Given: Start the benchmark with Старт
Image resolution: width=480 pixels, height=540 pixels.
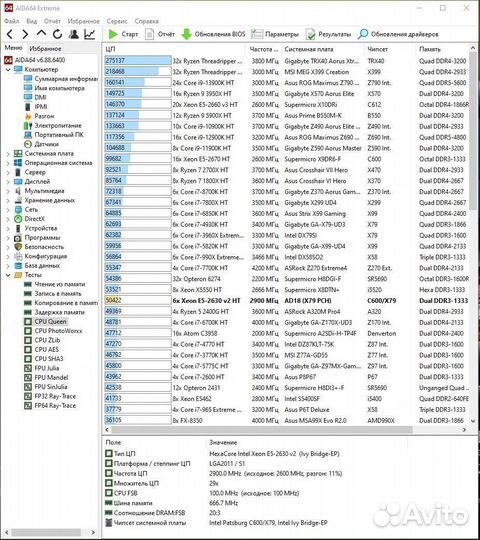Looking at the screenshot, I should pos(123,34).
